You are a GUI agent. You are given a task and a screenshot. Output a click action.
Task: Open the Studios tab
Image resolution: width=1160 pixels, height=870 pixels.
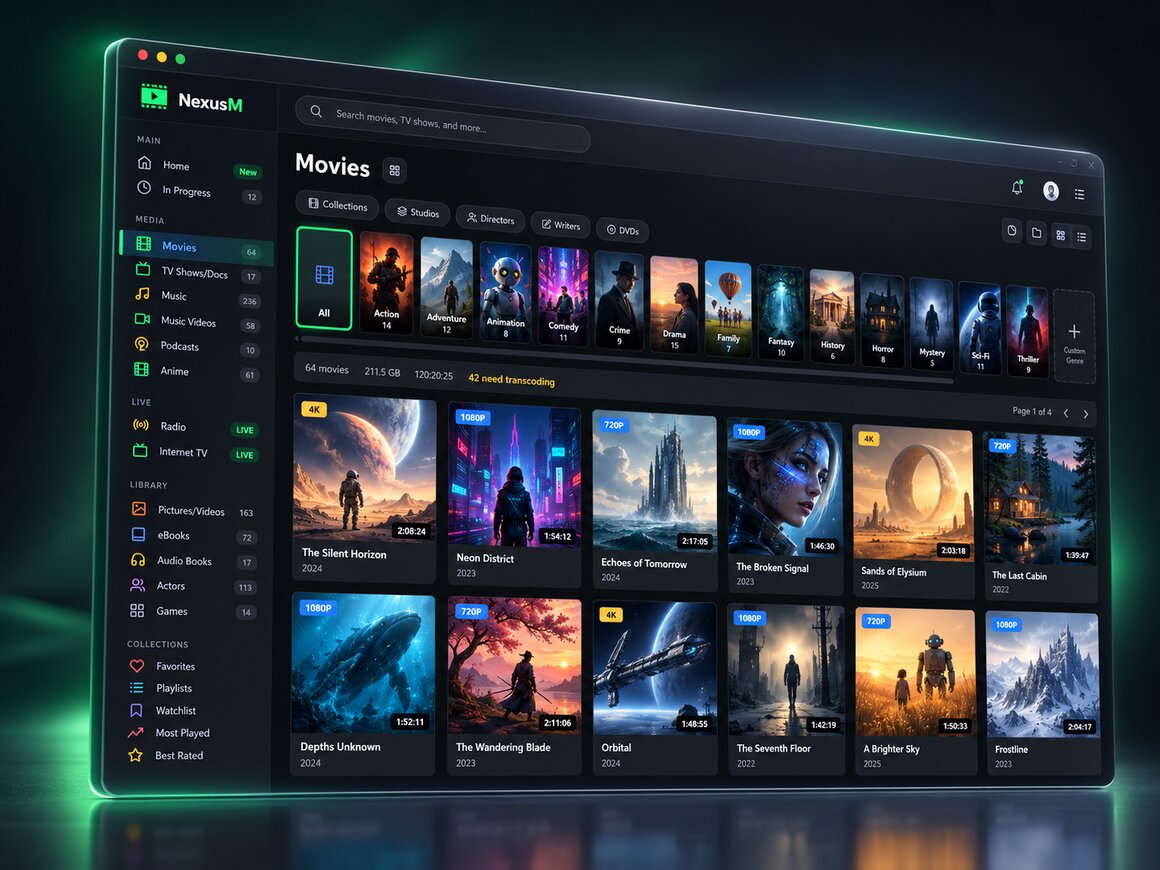418,212
